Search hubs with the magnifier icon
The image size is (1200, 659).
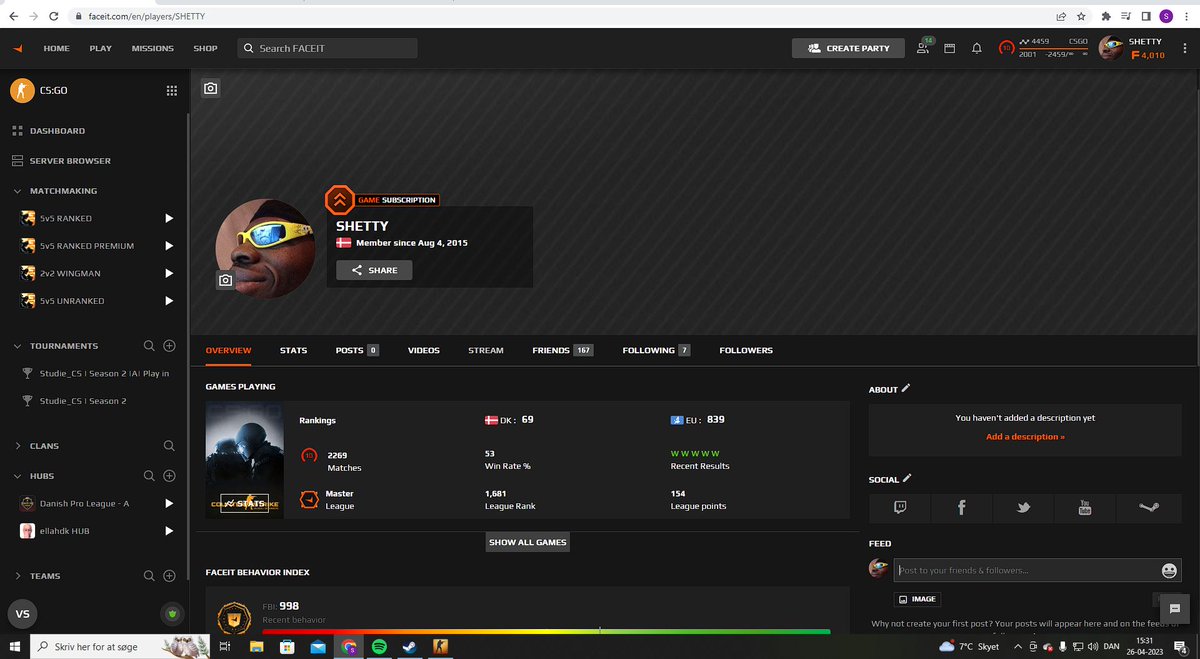point(149,476)
